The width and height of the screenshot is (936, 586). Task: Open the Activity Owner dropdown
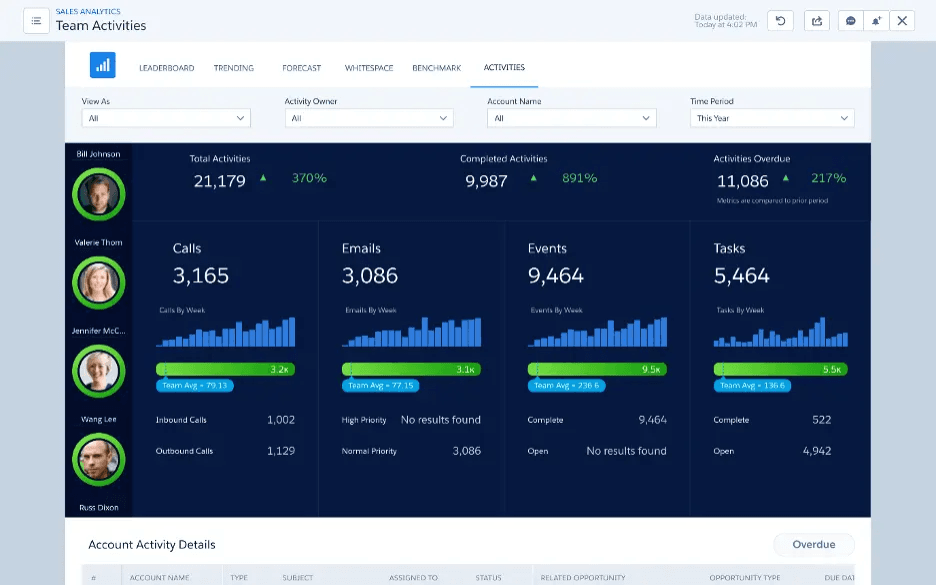[x=368, y=118]
